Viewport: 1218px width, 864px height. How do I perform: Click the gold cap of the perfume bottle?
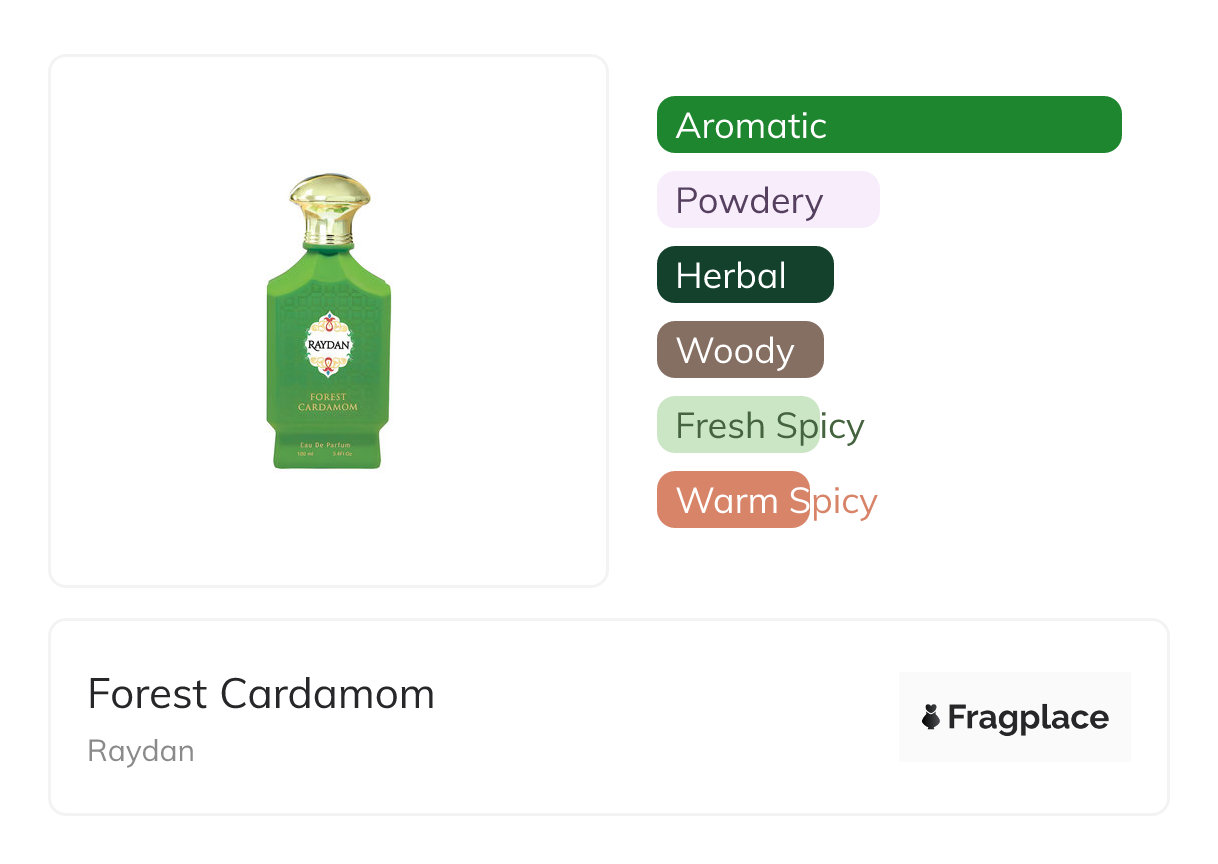coord(329,199)
